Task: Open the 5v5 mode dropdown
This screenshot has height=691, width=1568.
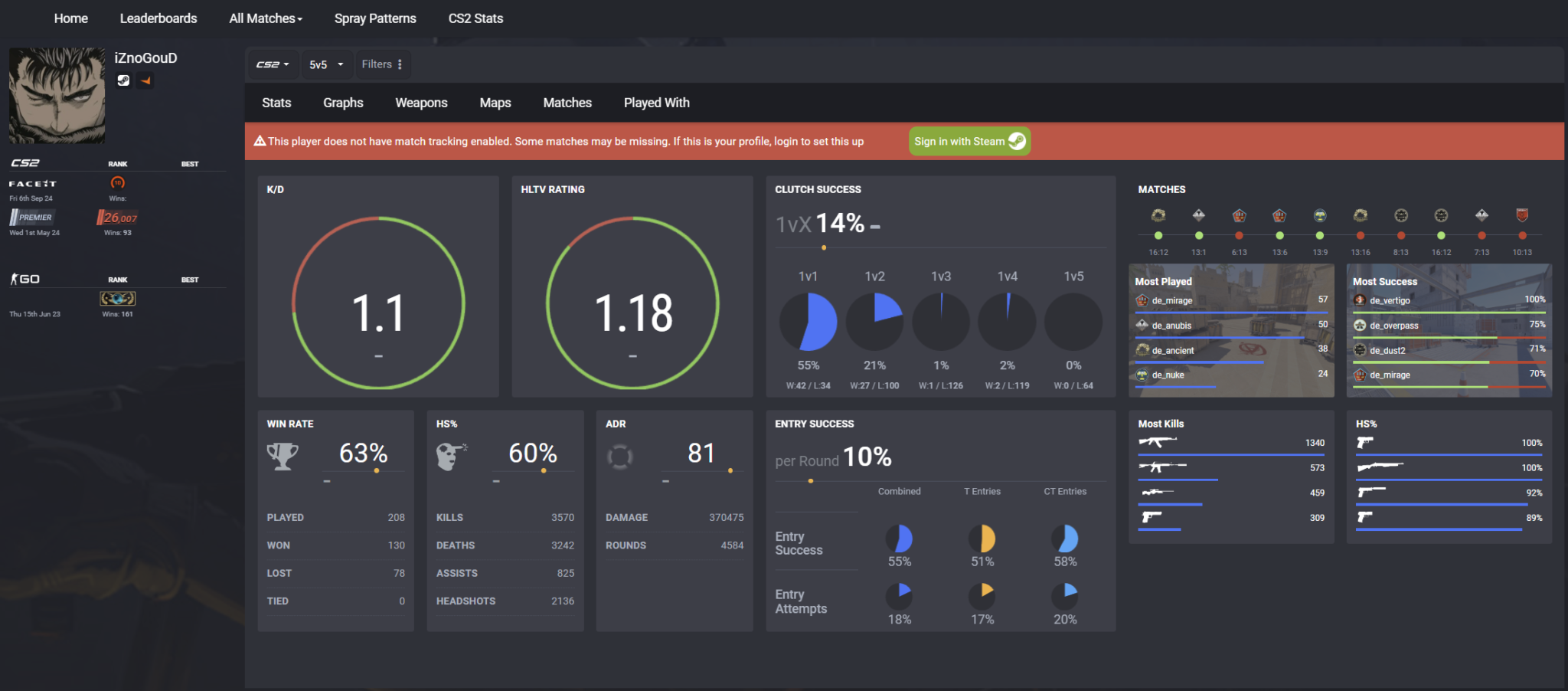Action: click(x=326, y=64)
